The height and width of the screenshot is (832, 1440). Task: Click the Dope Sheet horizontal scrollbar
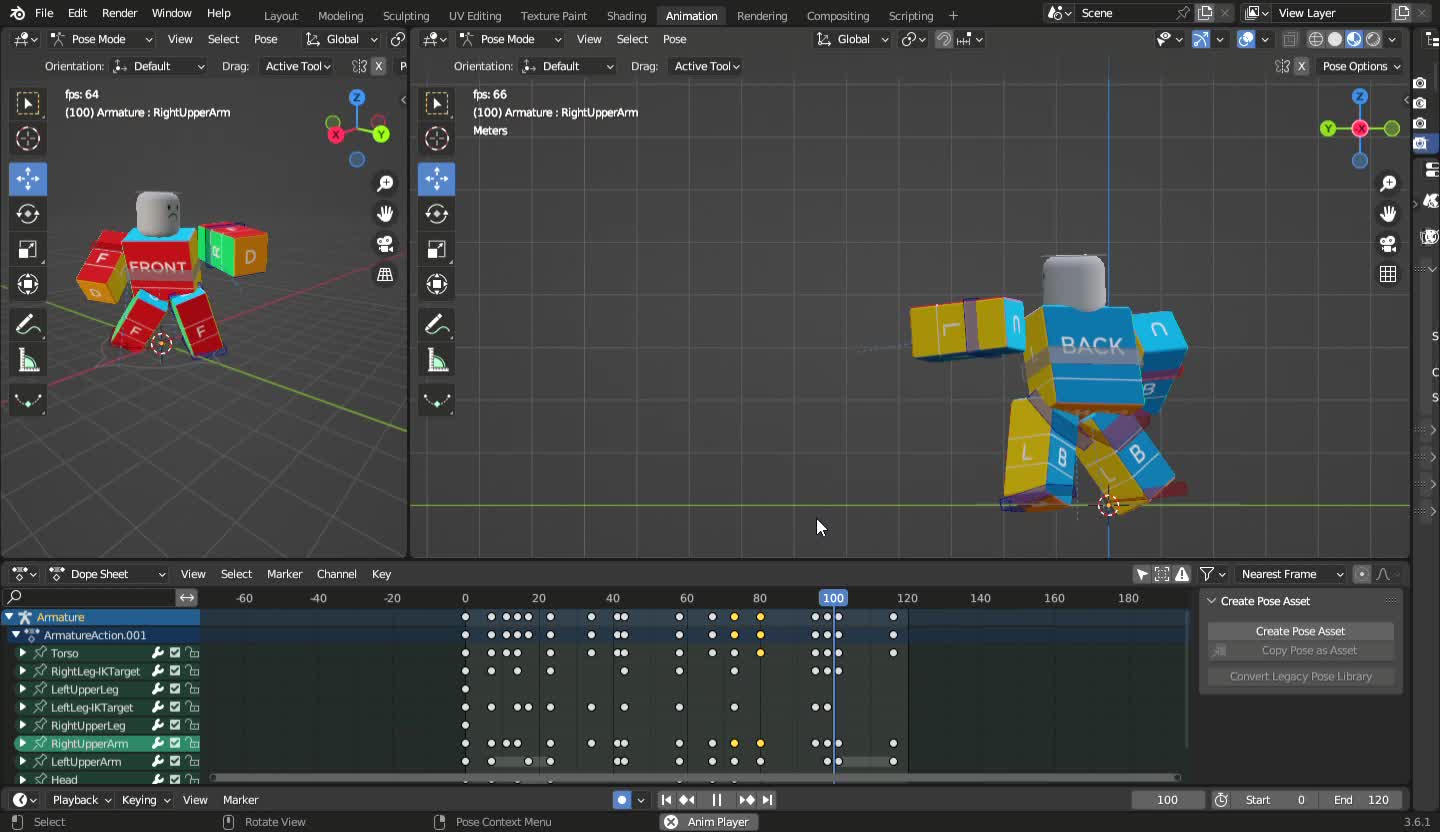tap(695, 777)
